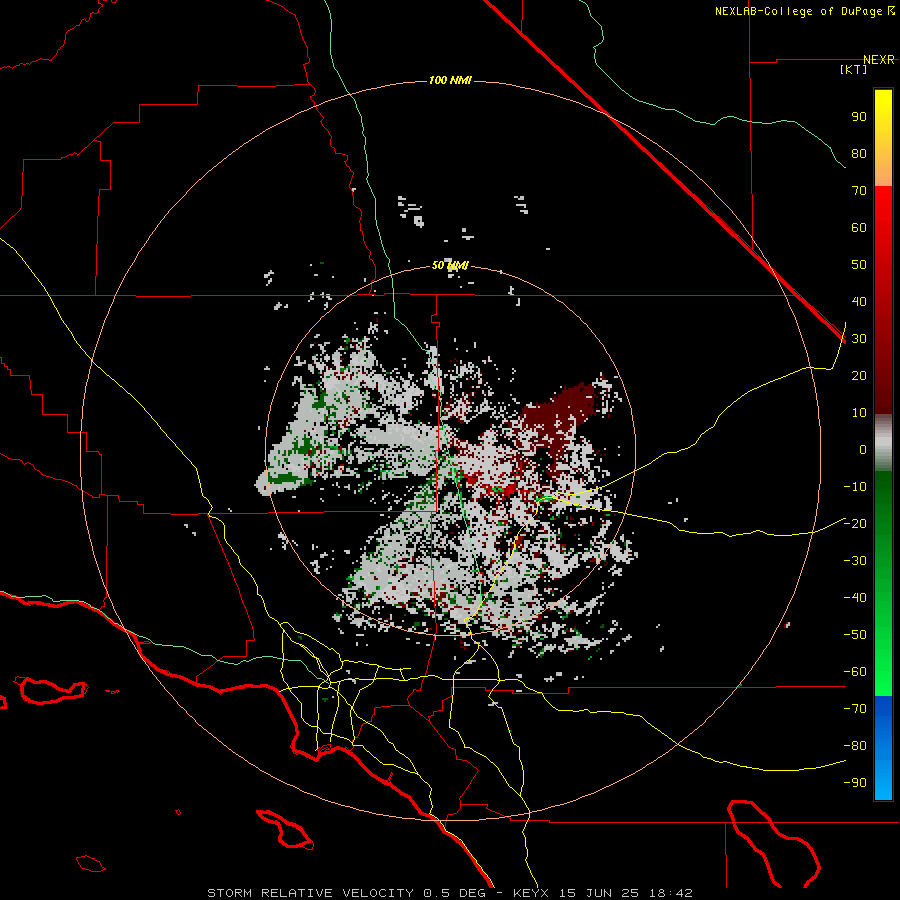This screenshot has width=900, height=900.
Task: Click the -60 scale label
Action: [x=855, y=672]
